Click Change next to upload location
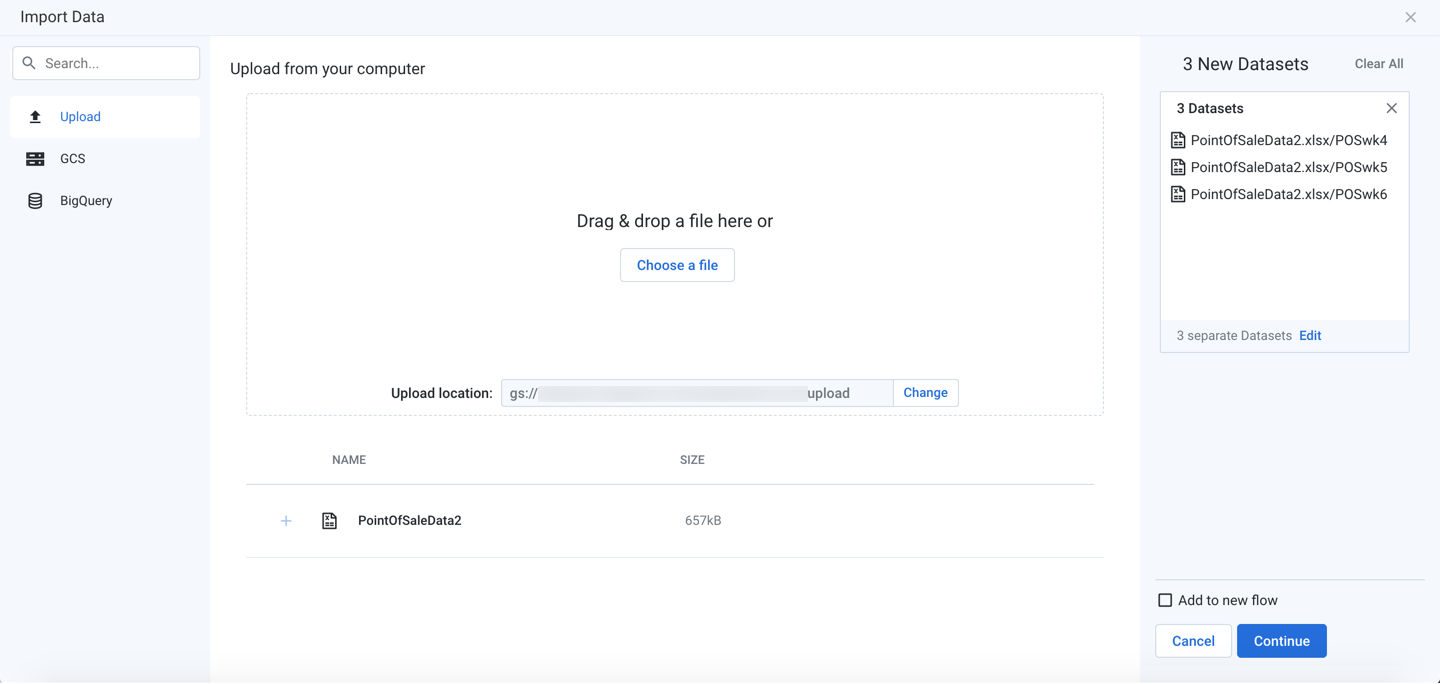 (925, 393)
